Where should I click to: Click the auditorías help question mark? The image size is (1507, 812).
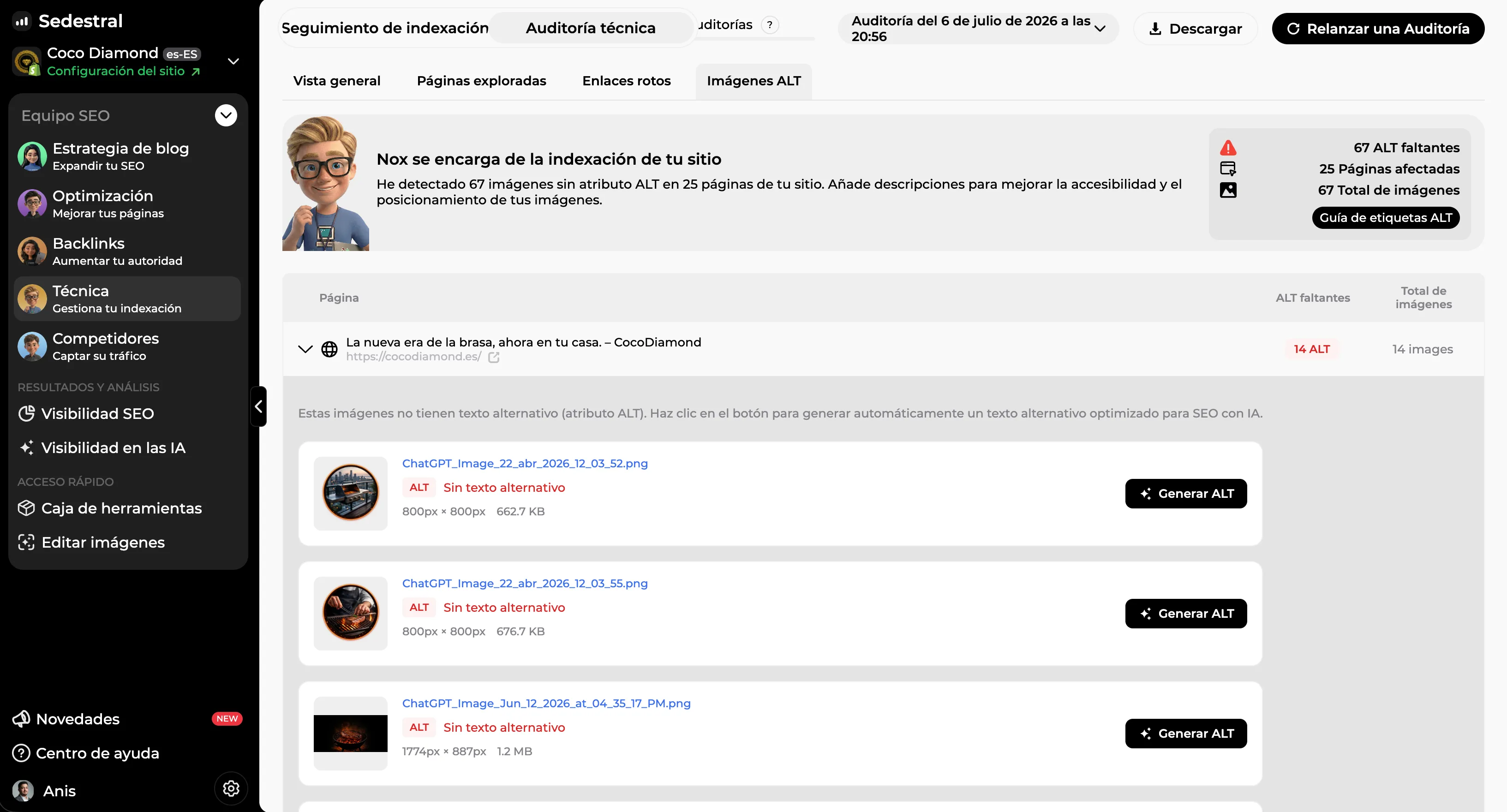(x=770, y=24)
